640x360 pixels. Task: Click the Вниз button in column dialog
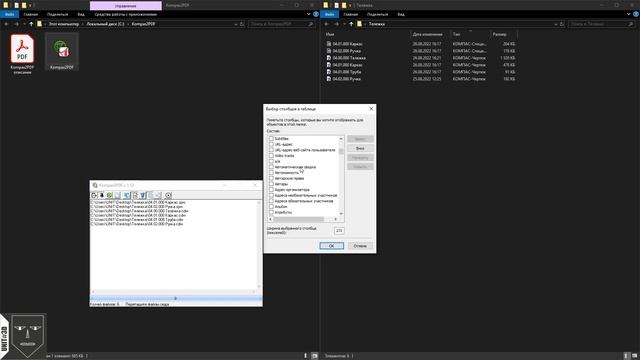point(360,148)
